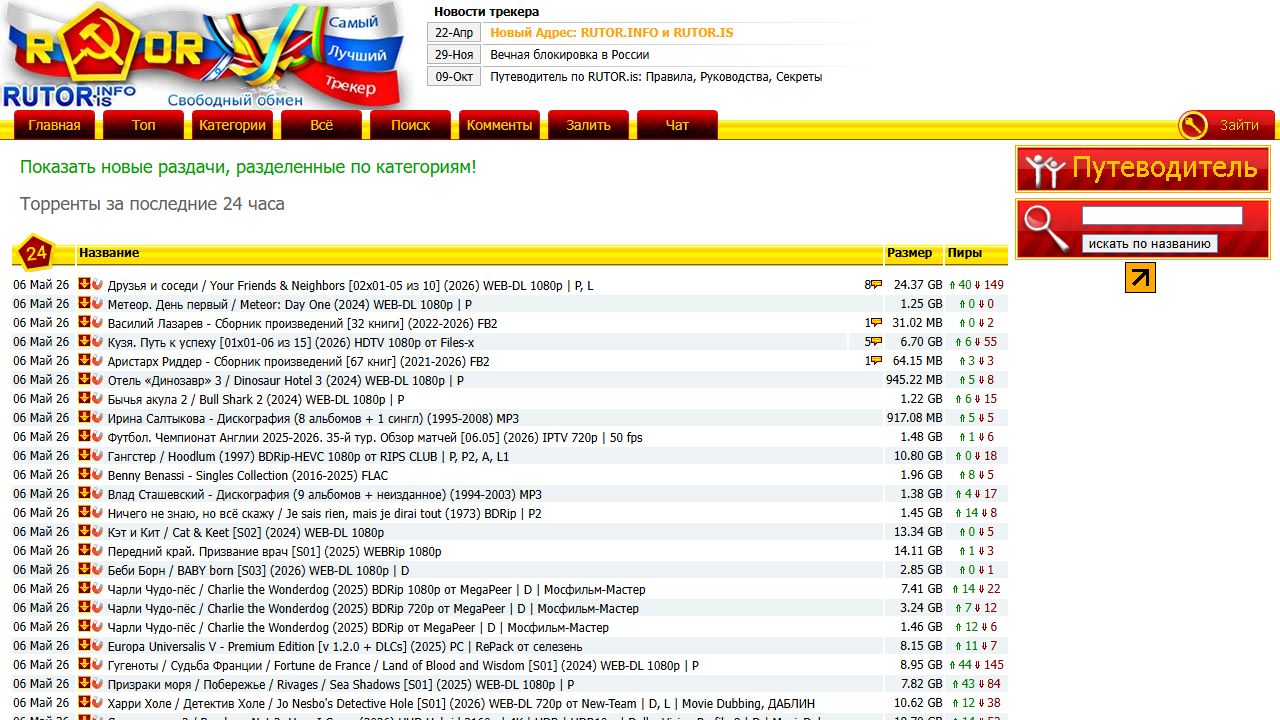The height and width of the screenshot is (720, 1280).
Task: Open the Путеводитель guide banner
Action: point(1143,169)
